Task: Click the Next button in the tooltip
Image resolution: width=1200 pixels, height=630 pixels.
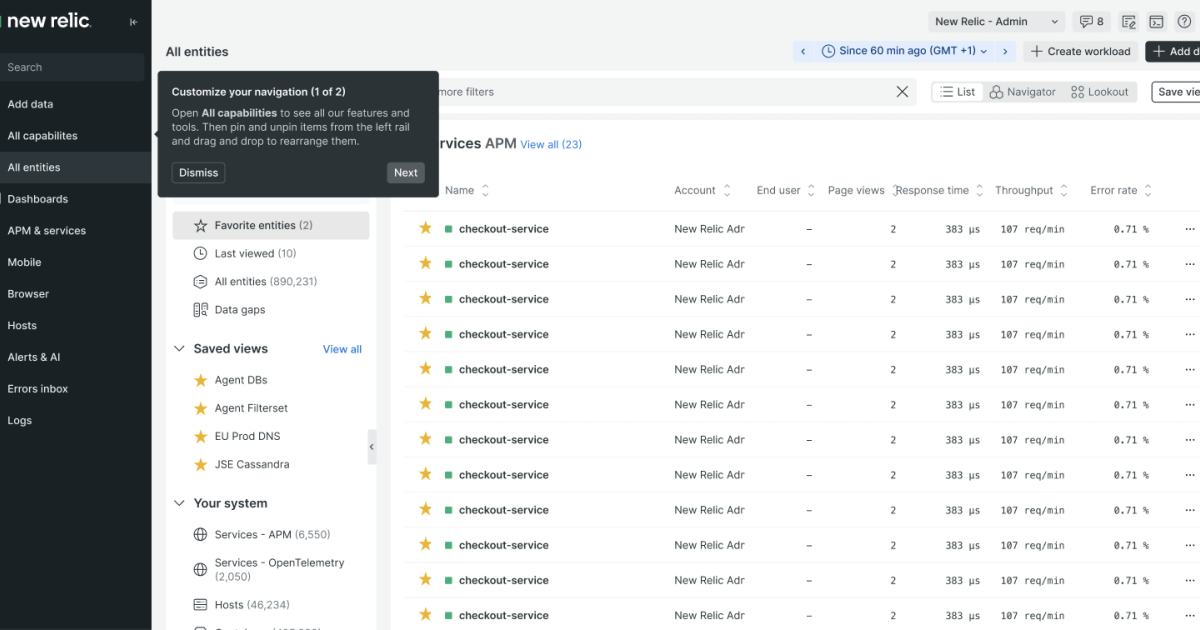Action: tap(405, 172)
